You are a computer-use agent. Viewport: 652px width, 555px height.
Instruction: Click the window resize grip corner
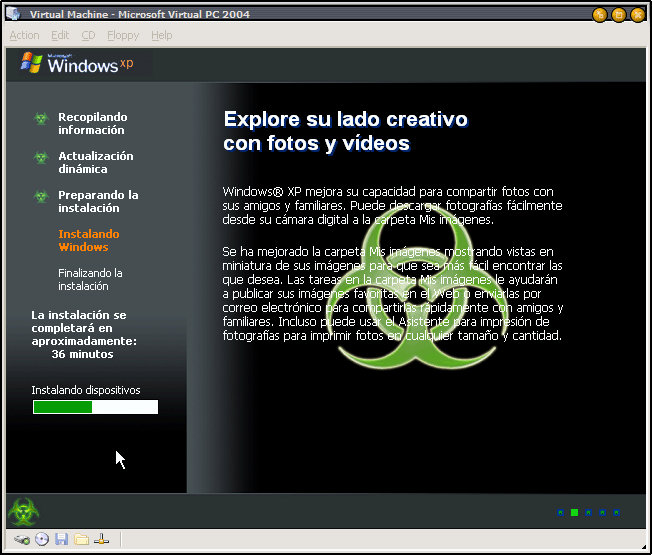(644, 547)
